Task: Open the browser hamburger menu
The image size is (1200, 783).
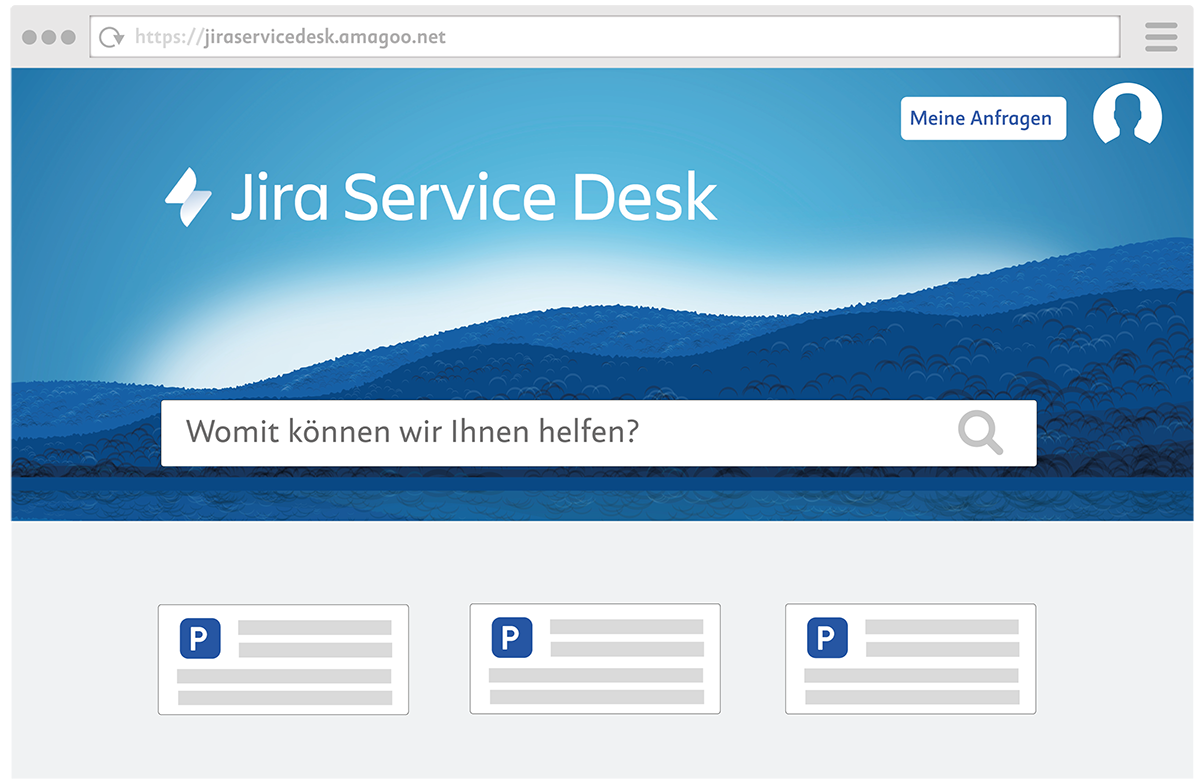Action: click(1160, 36)
